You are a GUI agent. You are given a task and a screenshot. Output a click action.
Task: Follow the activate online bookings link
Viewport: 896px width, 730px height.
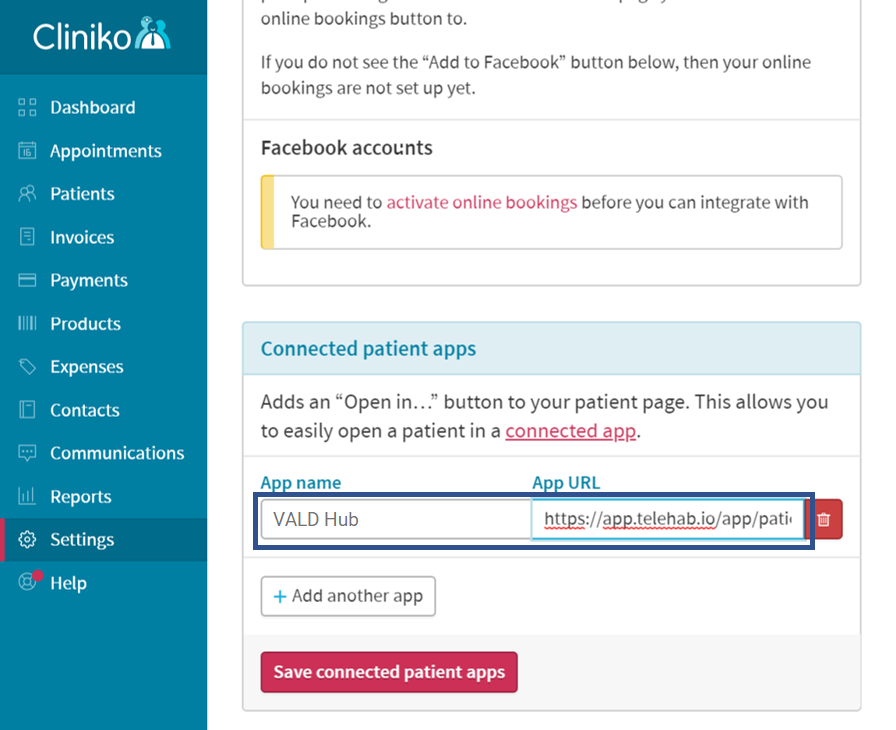coord(481,202)
